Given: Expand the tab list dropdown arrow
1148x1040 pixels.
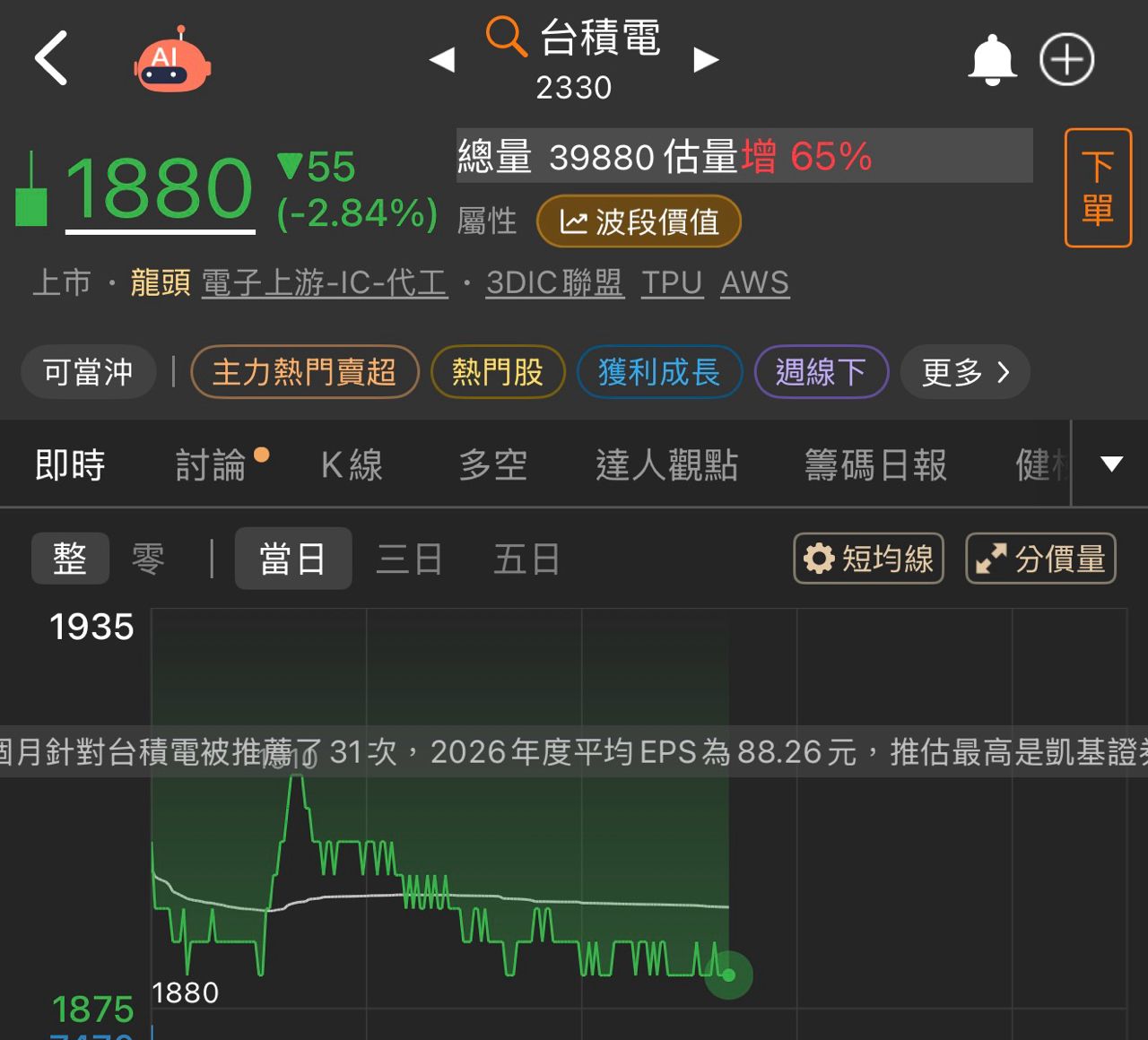Looking at the screenshot, I should (x=1111, y=464).
